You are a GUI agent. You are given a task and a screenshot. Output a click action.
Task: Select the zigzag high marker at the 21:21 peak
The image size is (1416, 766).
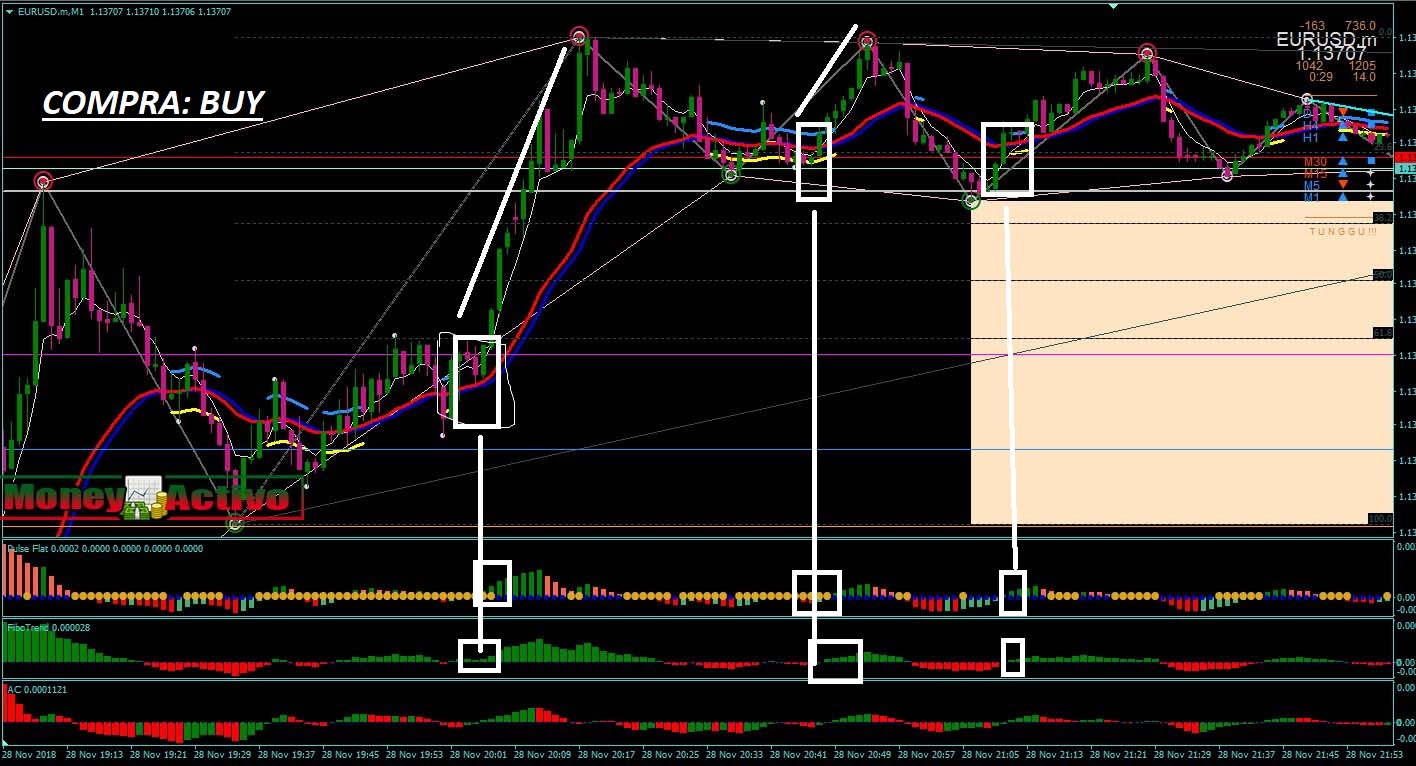1147,52
